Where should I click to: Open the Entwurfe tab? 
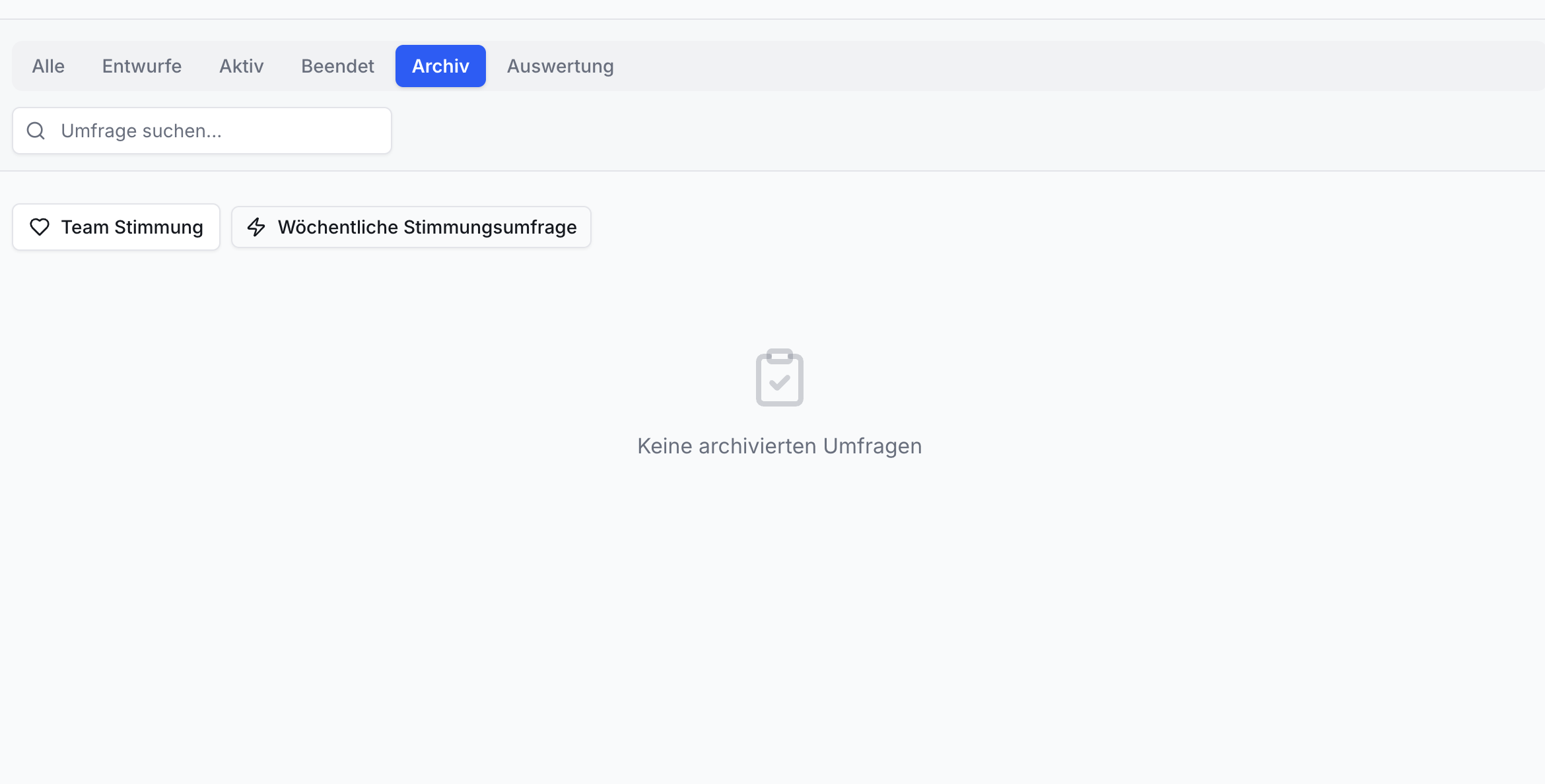142,66
